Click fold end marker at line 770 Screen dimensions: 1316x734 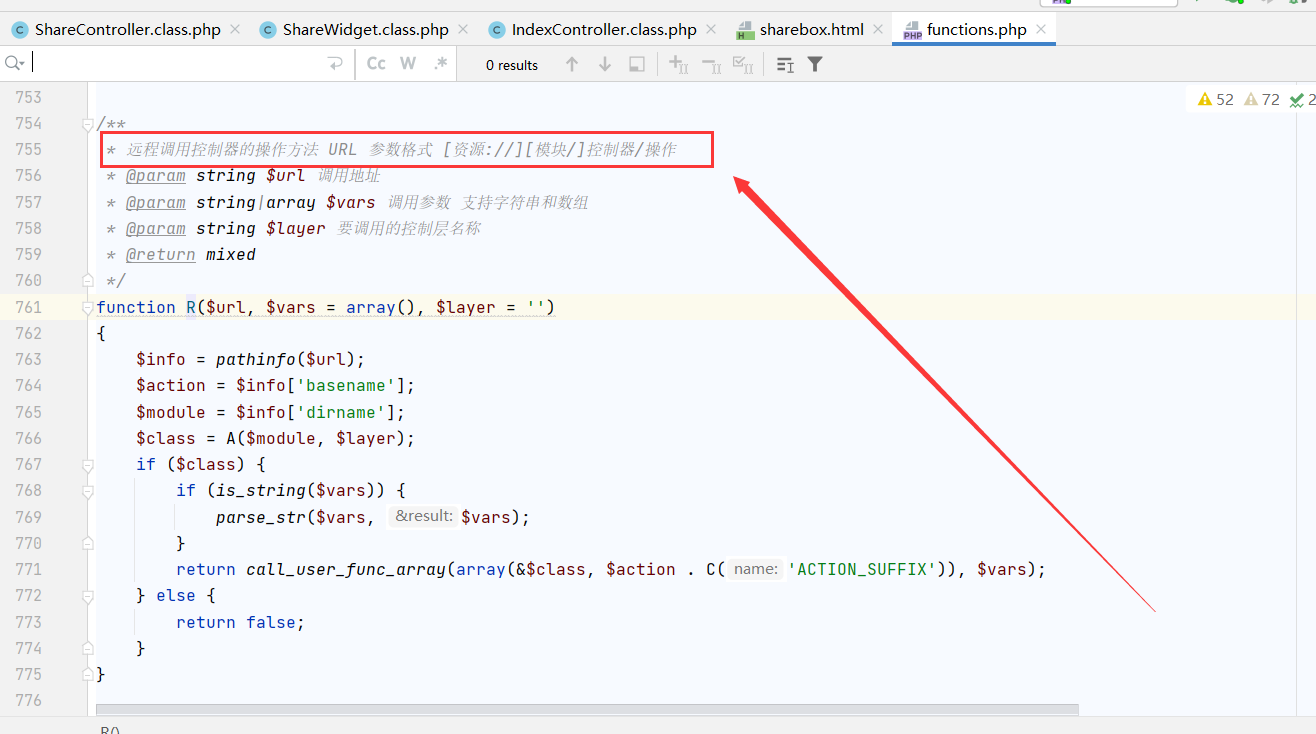(x=88, y=543)
